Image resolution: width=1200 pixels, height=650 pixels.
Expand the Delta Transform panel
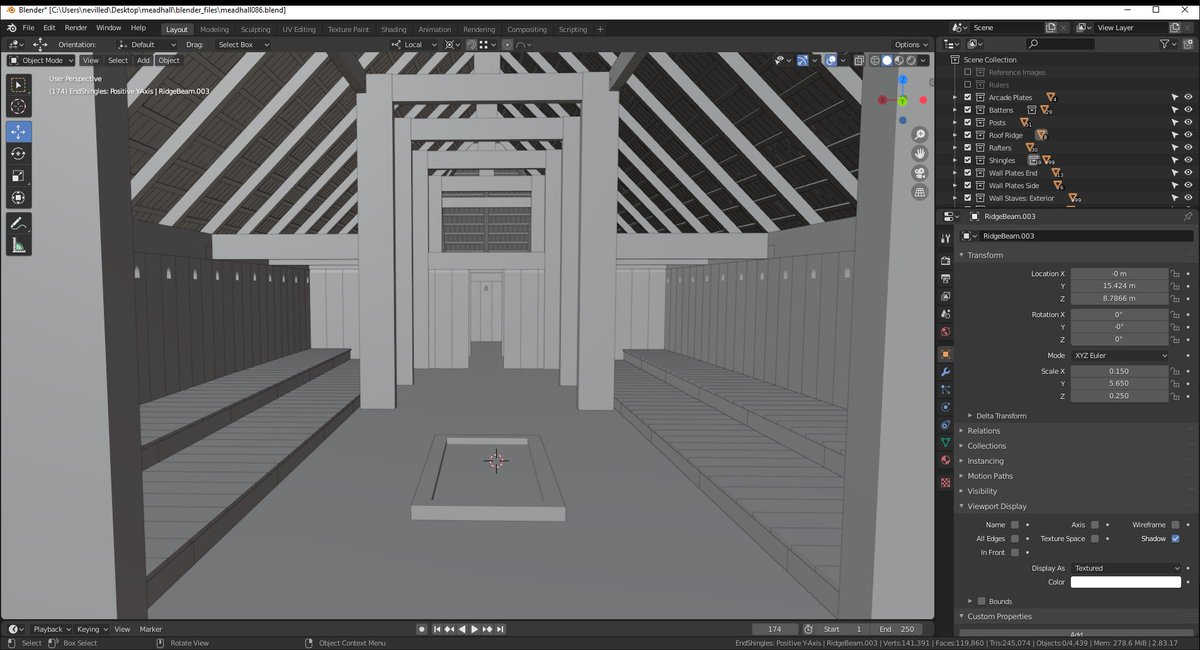pos(1000,415)
